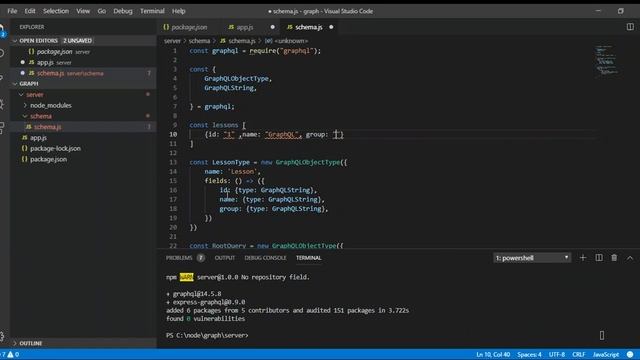Open the Edit menu
640x360 pixels.
tap(30, 11)
